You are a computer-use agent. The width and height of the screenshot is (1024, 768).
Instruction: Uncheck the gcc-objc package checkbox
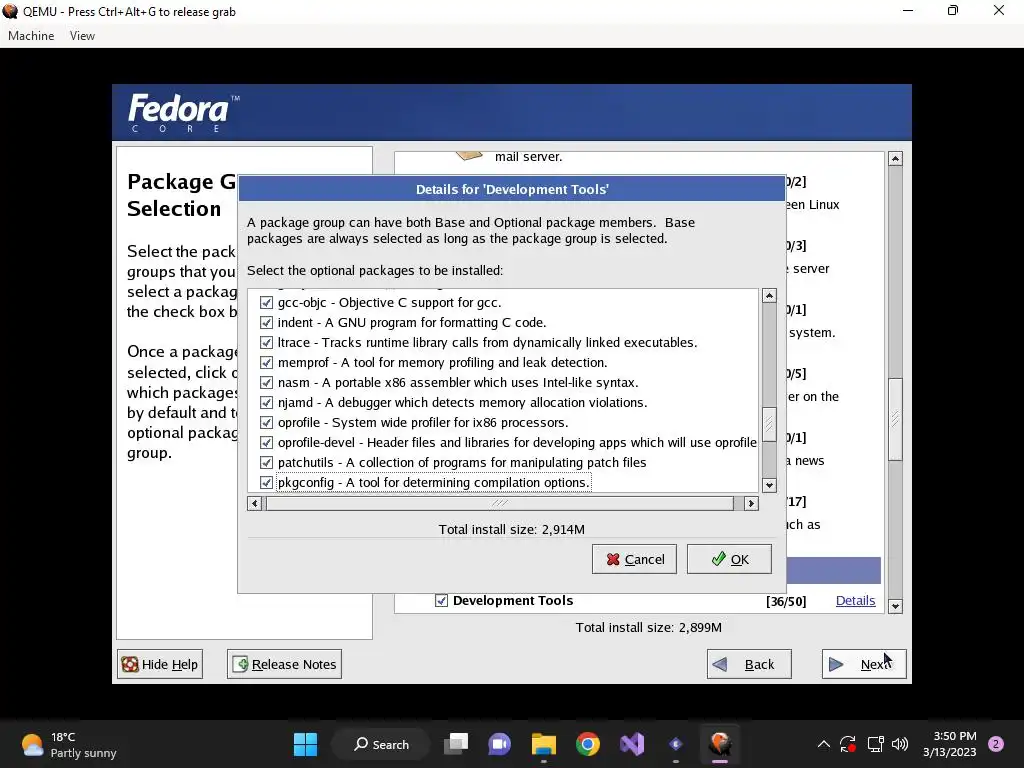click(x=266, y=302)
